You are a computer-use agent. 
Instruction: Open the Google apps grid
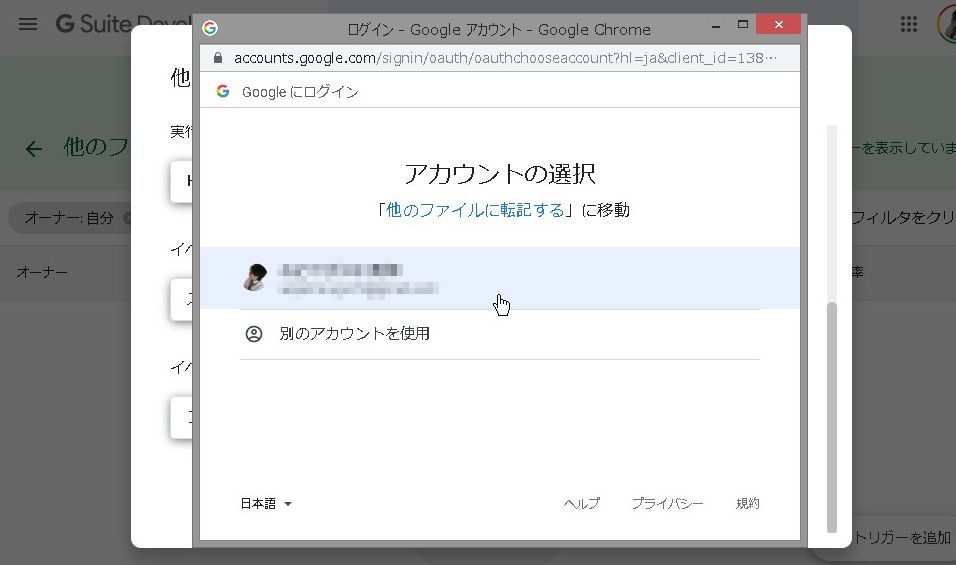tap(909, 24)
